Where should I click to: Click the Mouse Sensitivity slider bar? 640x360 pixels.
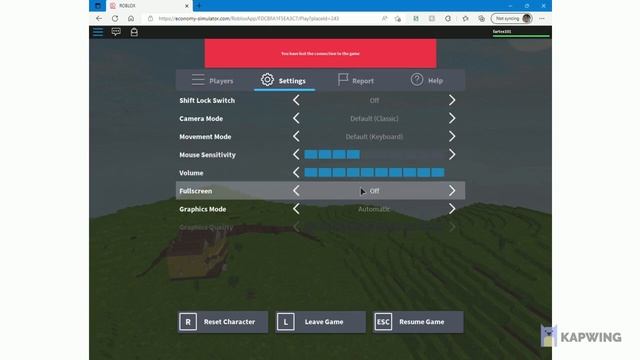[374, 154]
